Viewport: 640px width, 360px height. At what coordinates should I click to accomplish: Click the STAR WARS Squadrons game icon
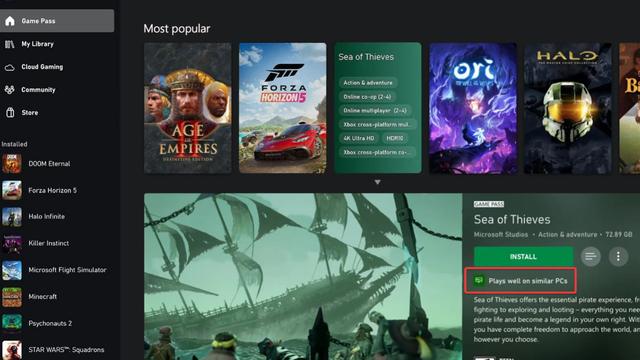12,350
